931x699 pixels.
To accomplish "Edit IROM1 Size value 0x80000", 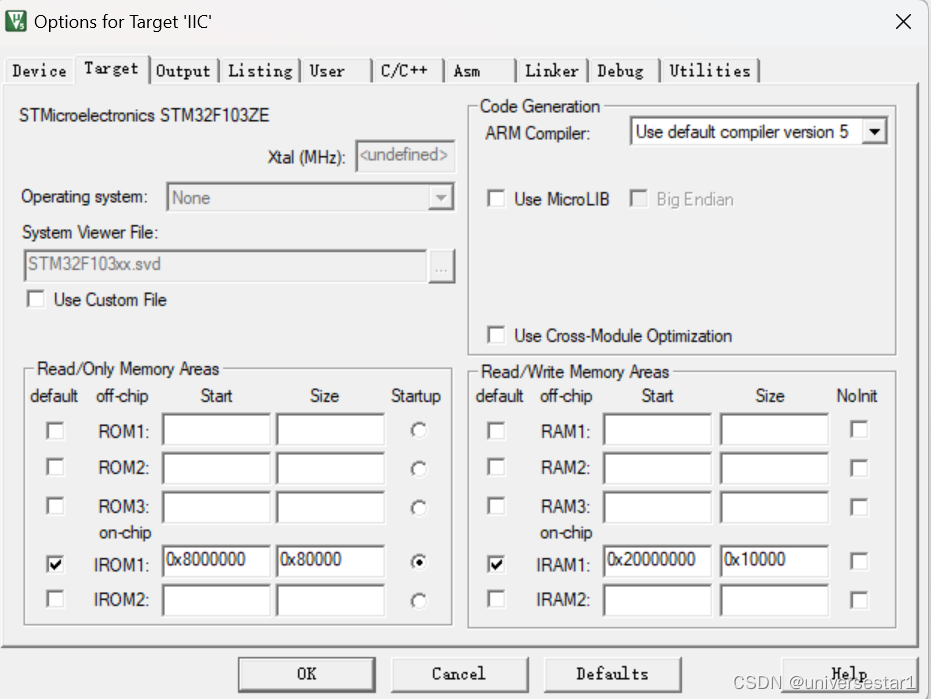I will pos(330,561).
